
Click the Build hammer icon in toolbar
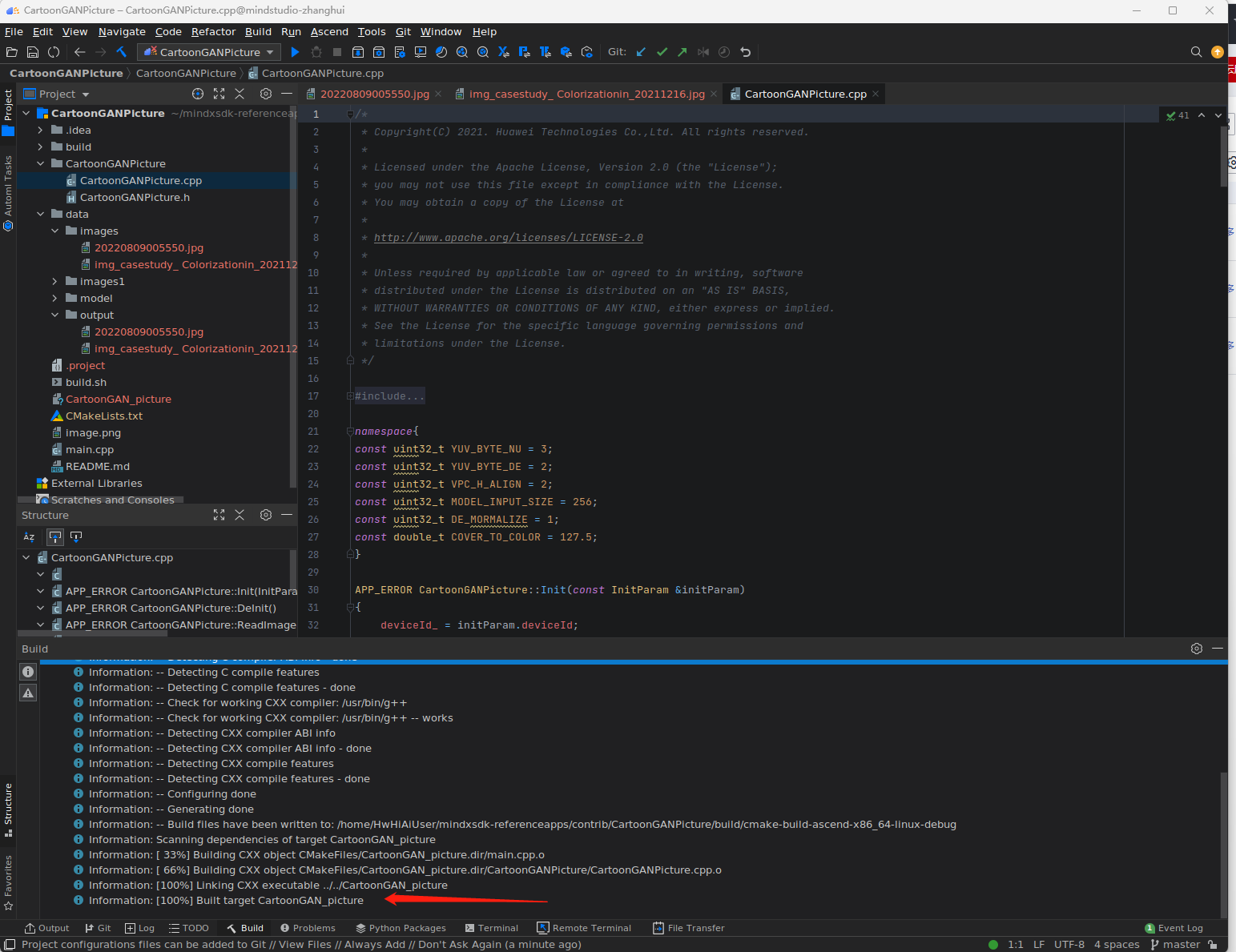[x=122, y=52]
